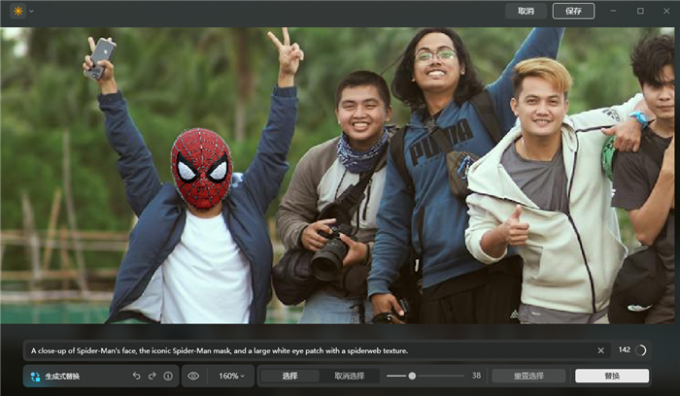Click the 重置选择 reset selection button
Screen dimensions: 680x396
(529, 376)
